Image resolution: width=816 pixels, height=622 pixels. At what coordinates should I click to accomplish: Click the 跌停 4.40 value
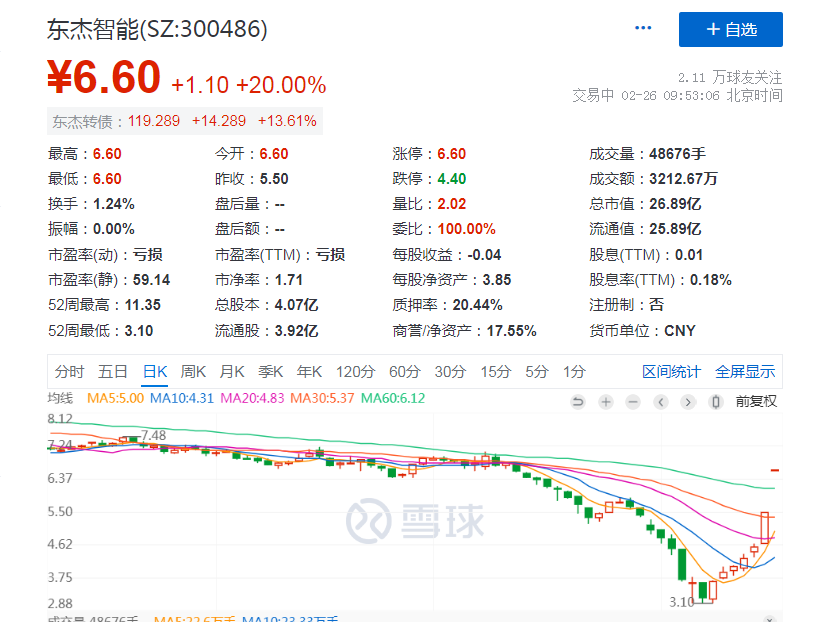pyautogui.click(x=452, y=179)
